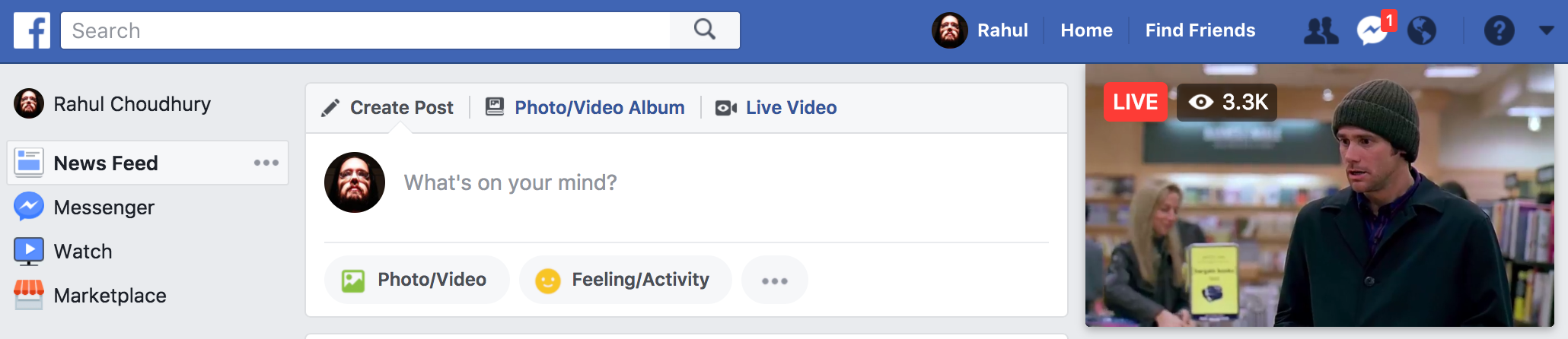Select the Create Post tab

[x=387, y=108]
